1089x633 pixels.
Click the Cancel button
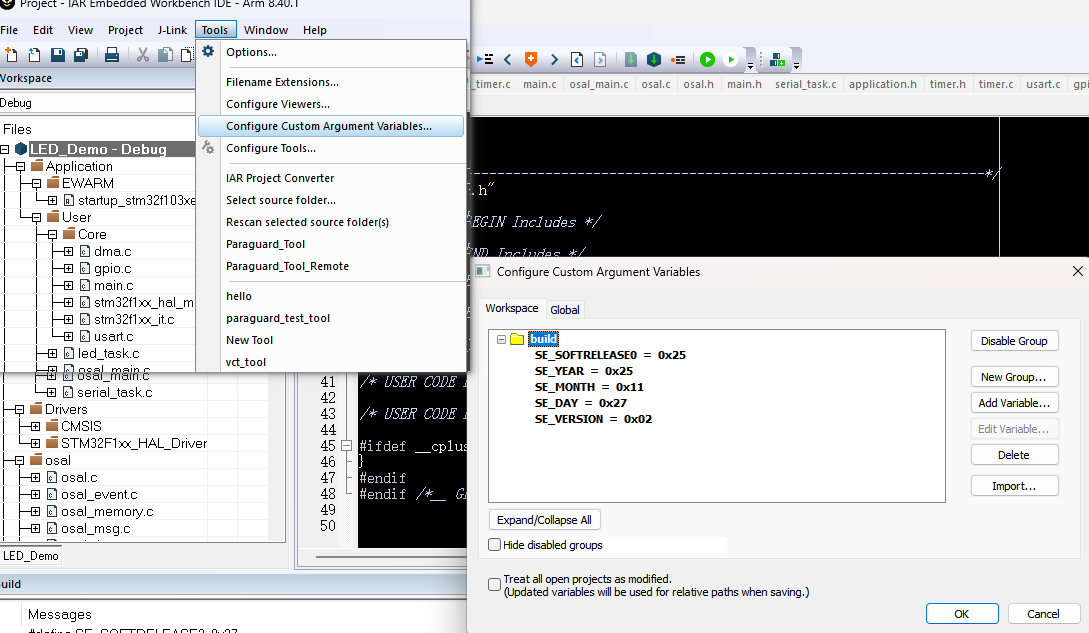(1043, 614)
